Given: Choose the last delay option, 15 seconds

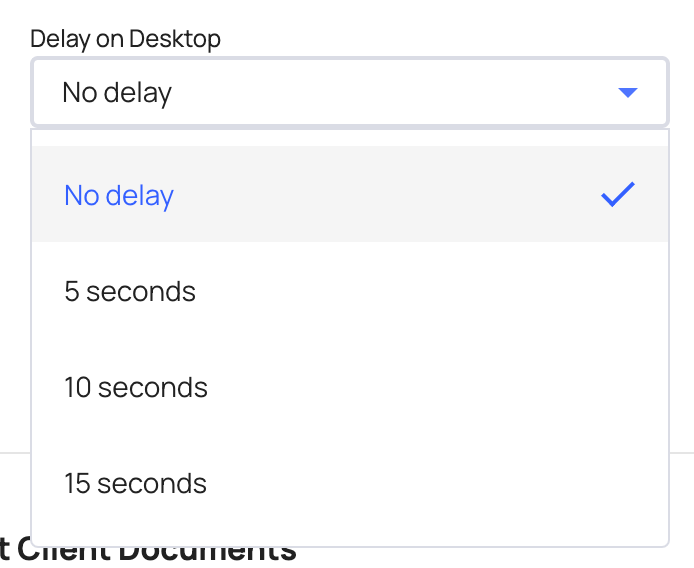Looking at the screenshot, I should click(x=136, y=483).
